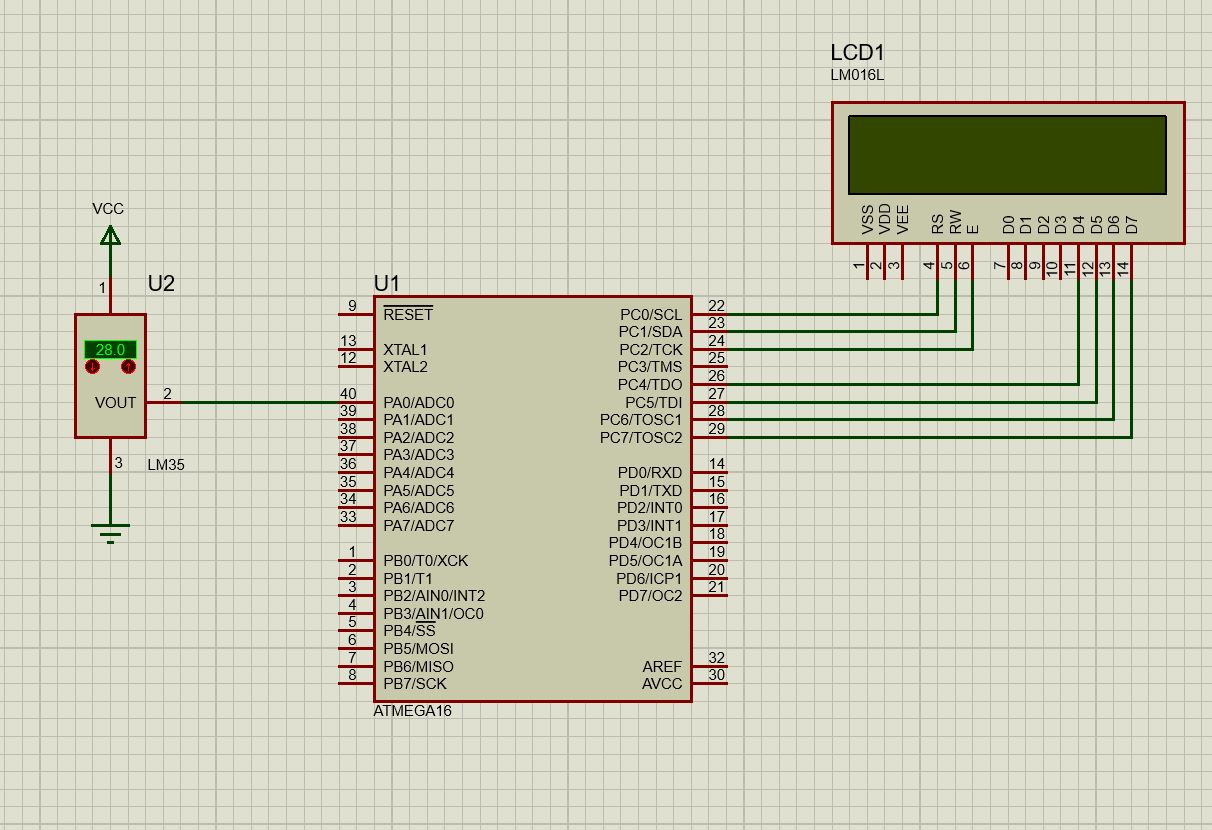Image resolution: width=1212 pixels, height=830 pixels.
Task: Click the VEE pin label on LCD1
Action: coord(903,220)
